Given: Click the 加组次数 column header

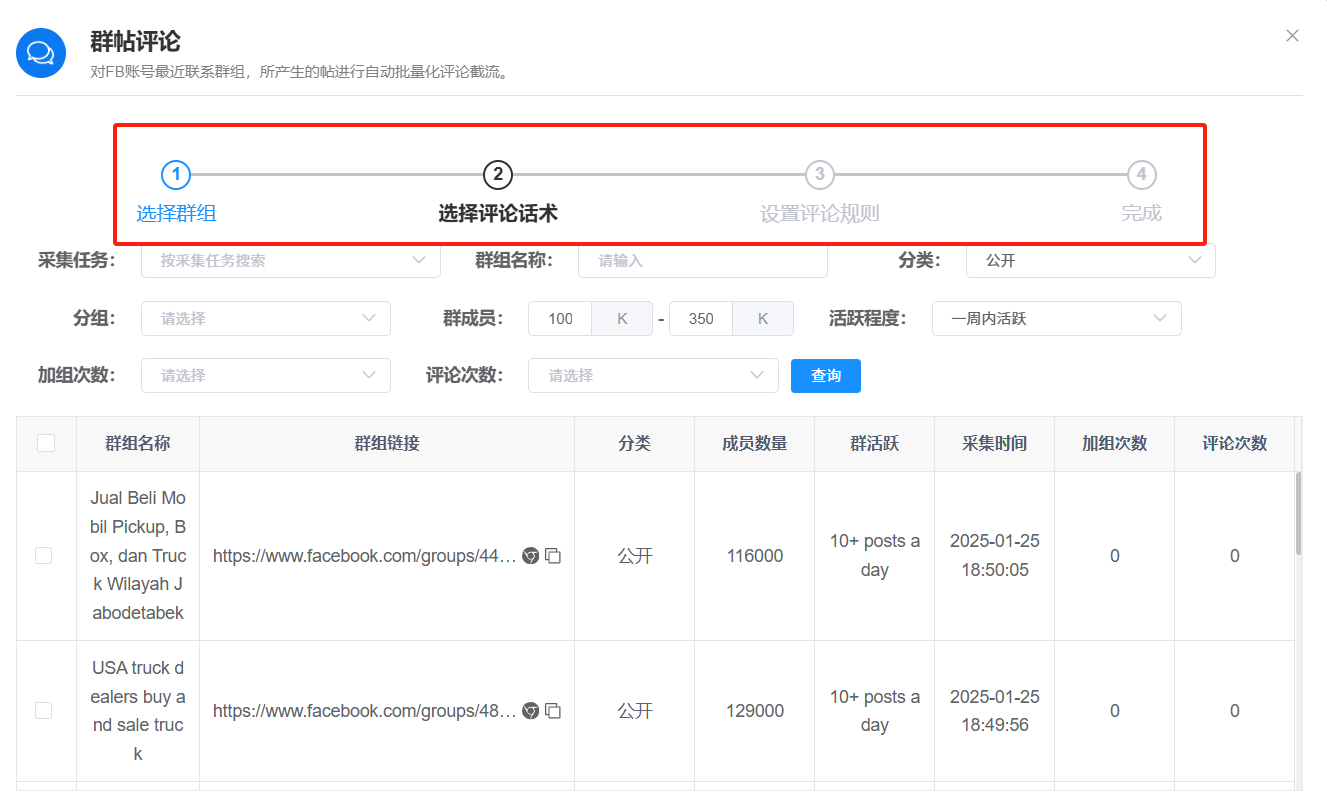Looking at the screenshot, I should coord(1115,443).
